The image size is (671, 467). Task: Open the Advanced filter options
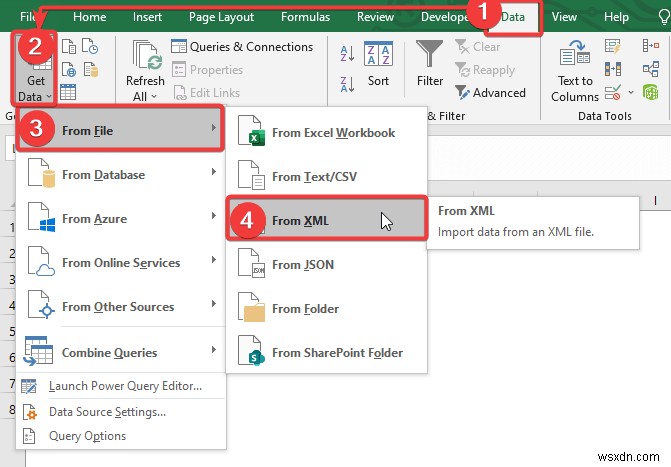pyautogui.click(x=490, y=92)
